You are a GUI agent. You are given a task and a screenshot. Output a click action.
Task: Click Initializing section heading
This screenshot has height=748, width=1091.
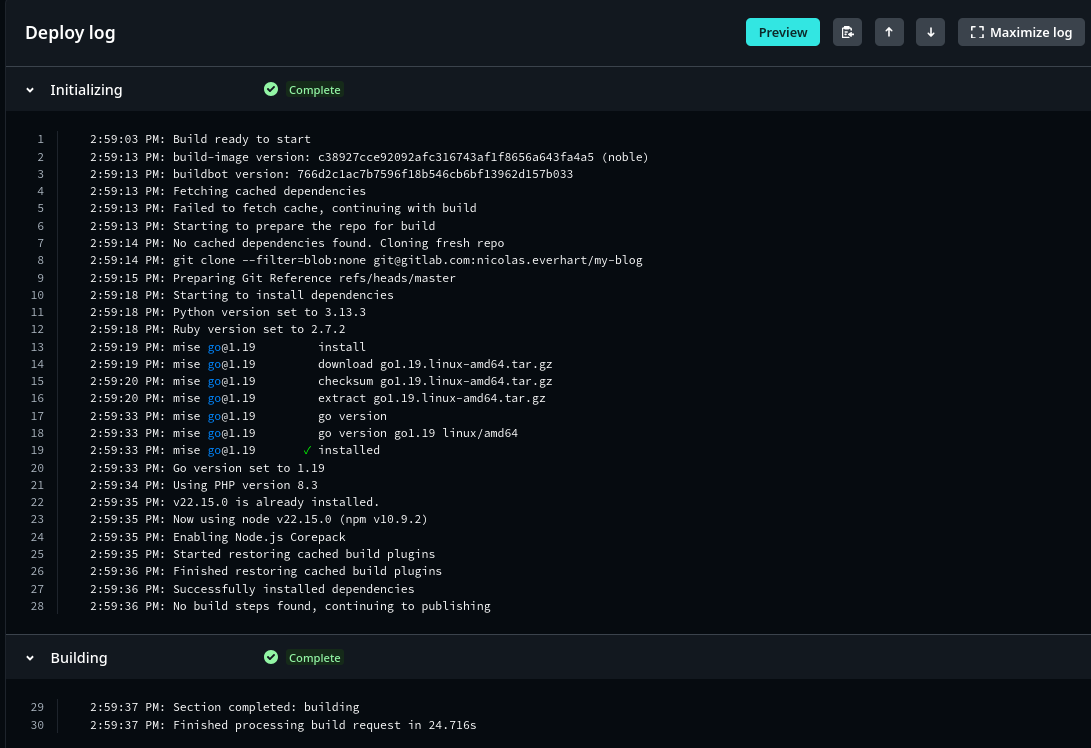(86, 90)
